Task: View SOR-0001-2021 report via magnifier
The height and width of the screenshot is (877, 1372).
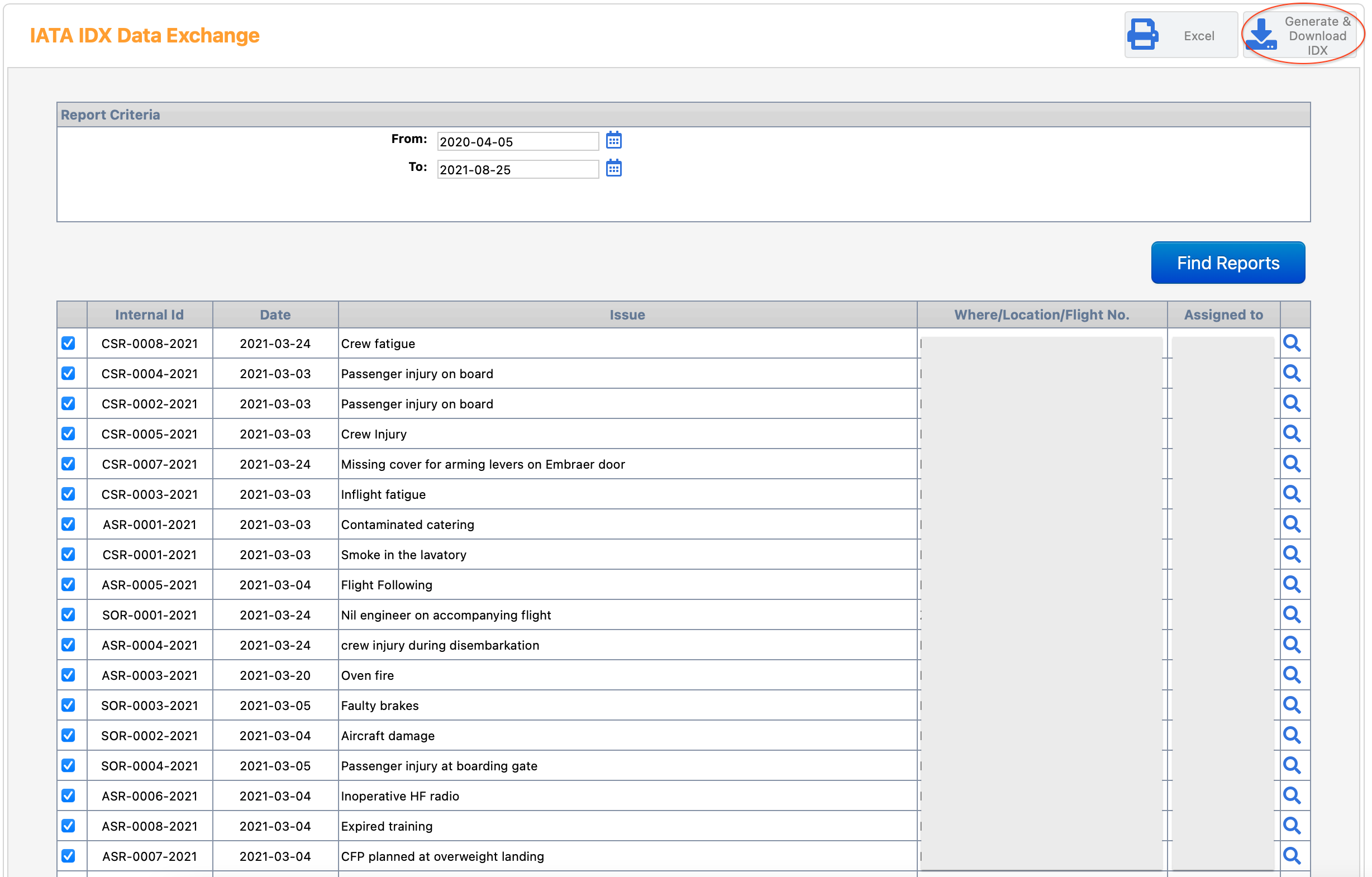Action: 1292,615
